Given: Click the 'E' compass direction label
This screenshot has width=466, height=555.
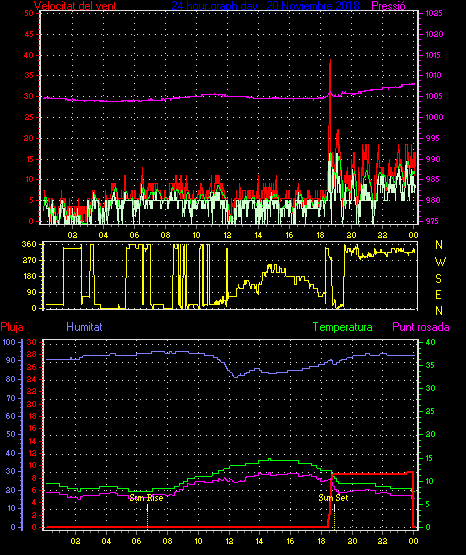Looking at the screenshot, I should tap(438, 294).
